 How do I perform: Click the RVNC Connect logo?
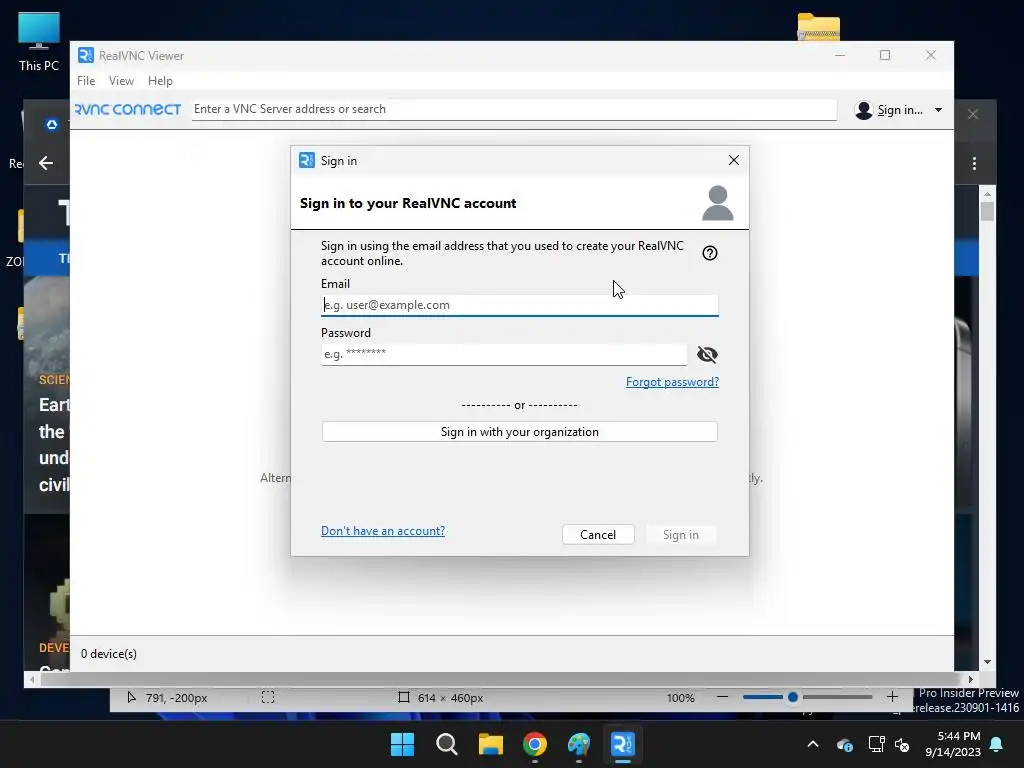pyautogui.click(x=128, y=109)
